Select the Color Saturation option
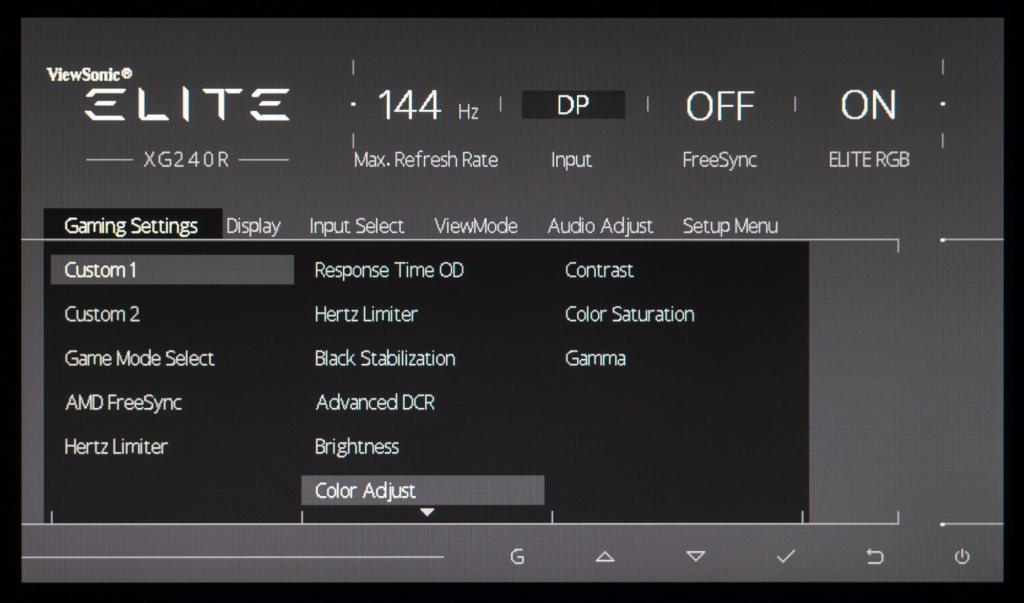The image size is (1024, 603). [x=630, y=314]
